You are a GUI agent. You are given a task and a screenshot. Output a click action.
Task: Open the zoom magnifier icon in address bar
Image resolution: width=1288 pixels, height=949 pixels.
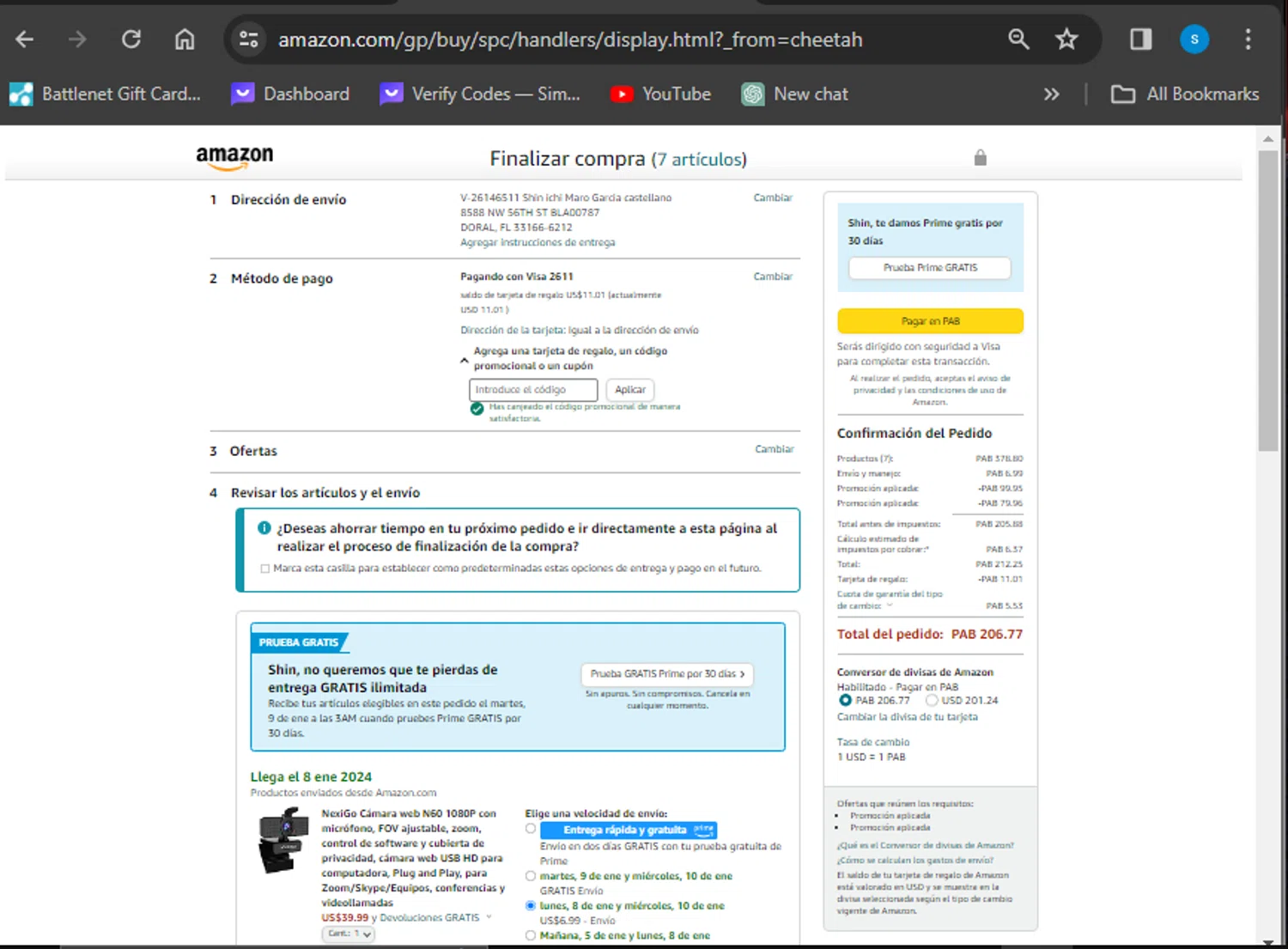coord(1018,40)
